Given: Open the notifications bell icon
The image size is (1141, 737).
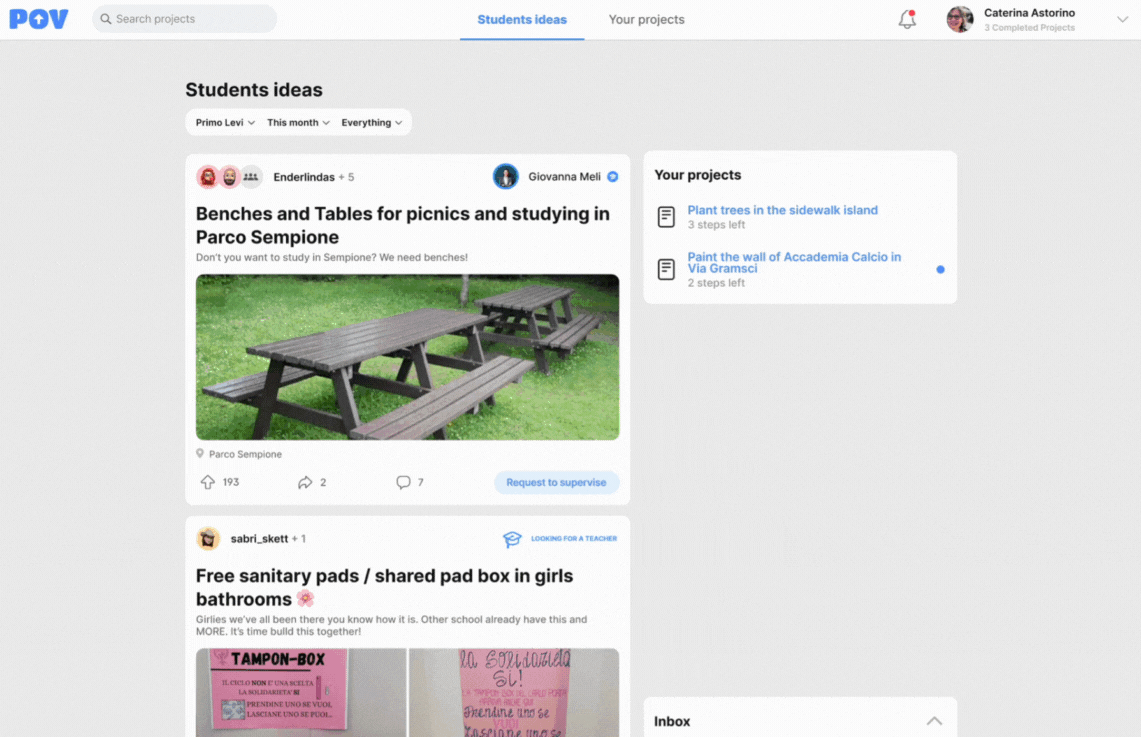Looking at the screenshot, I should pos(907,19).
